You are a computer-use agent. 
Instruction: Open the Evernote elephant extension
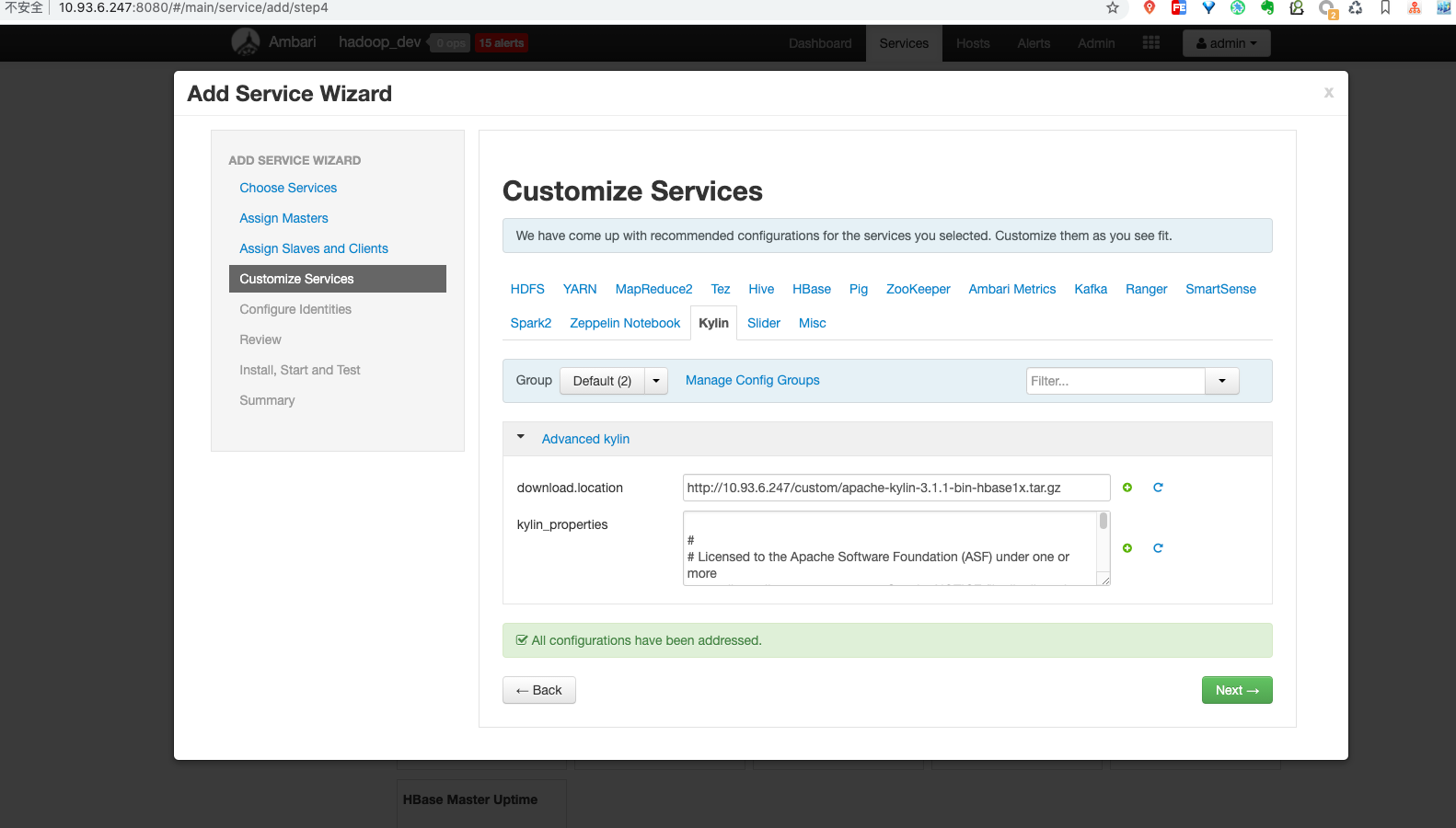[1267, 8]
